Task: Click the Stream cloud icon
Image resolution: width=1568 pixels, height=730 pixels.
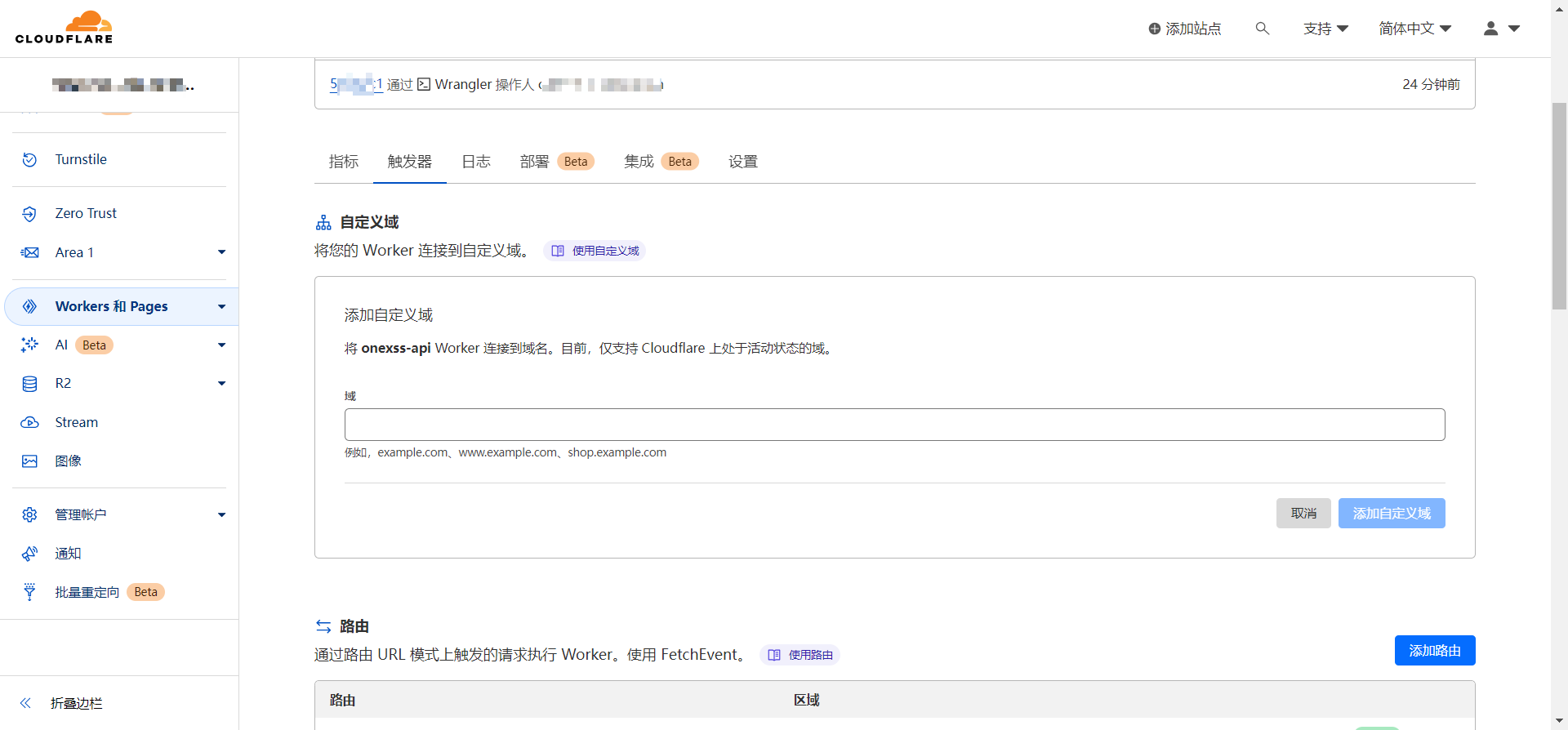Action: coord(29,422)
